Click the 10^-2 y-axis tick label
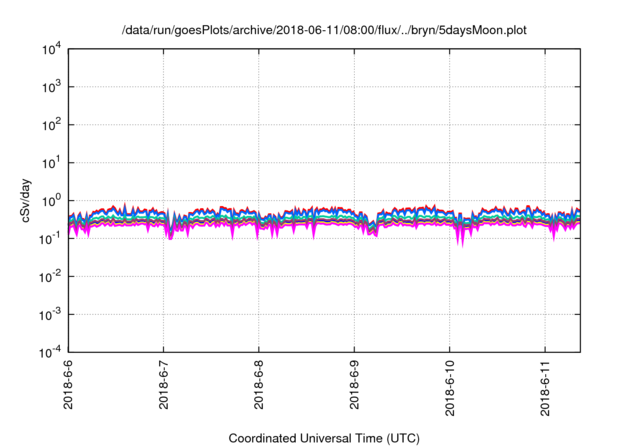Screen dimensions: 640x448 pos(50,276)
